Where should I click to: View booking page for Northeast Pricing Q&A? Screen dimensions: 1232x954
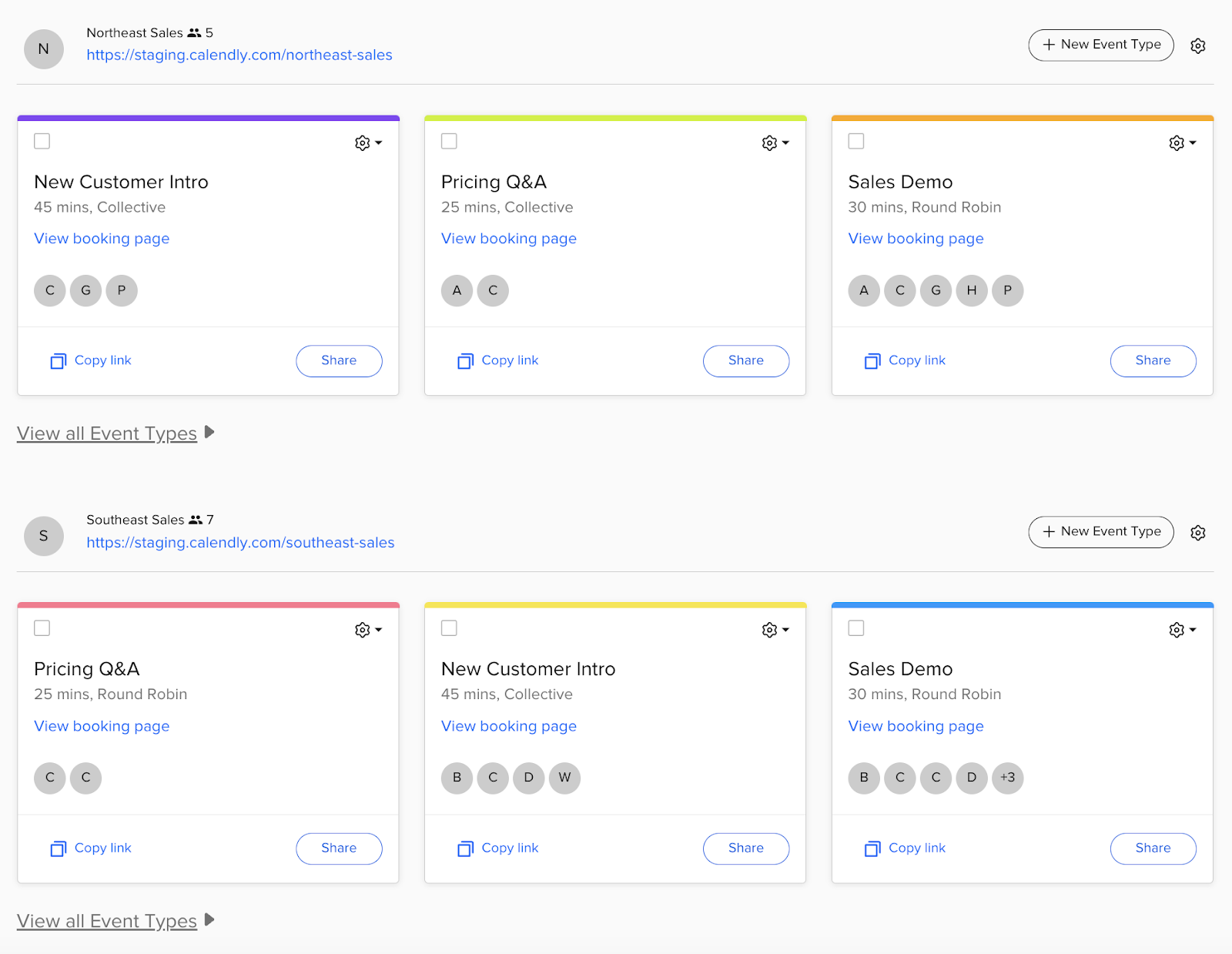coord(509,239)
